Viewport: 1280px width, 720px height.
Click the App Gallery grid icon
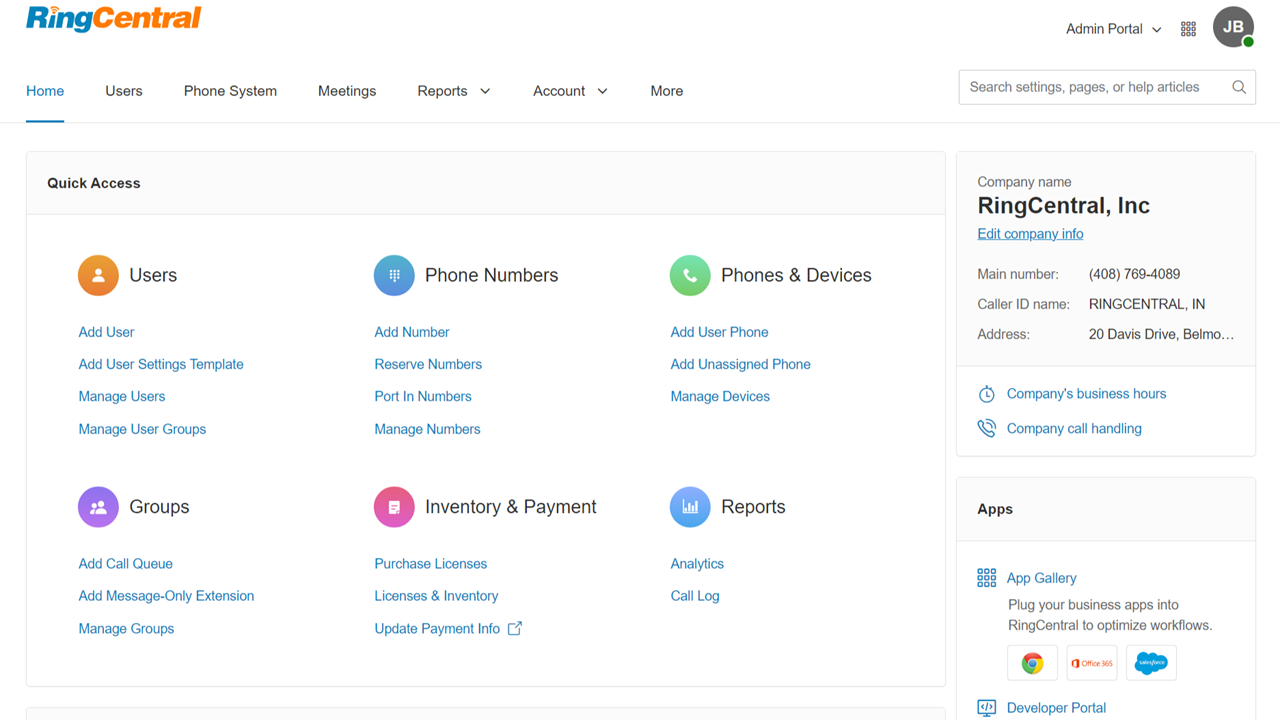click(x=986, y=578)
